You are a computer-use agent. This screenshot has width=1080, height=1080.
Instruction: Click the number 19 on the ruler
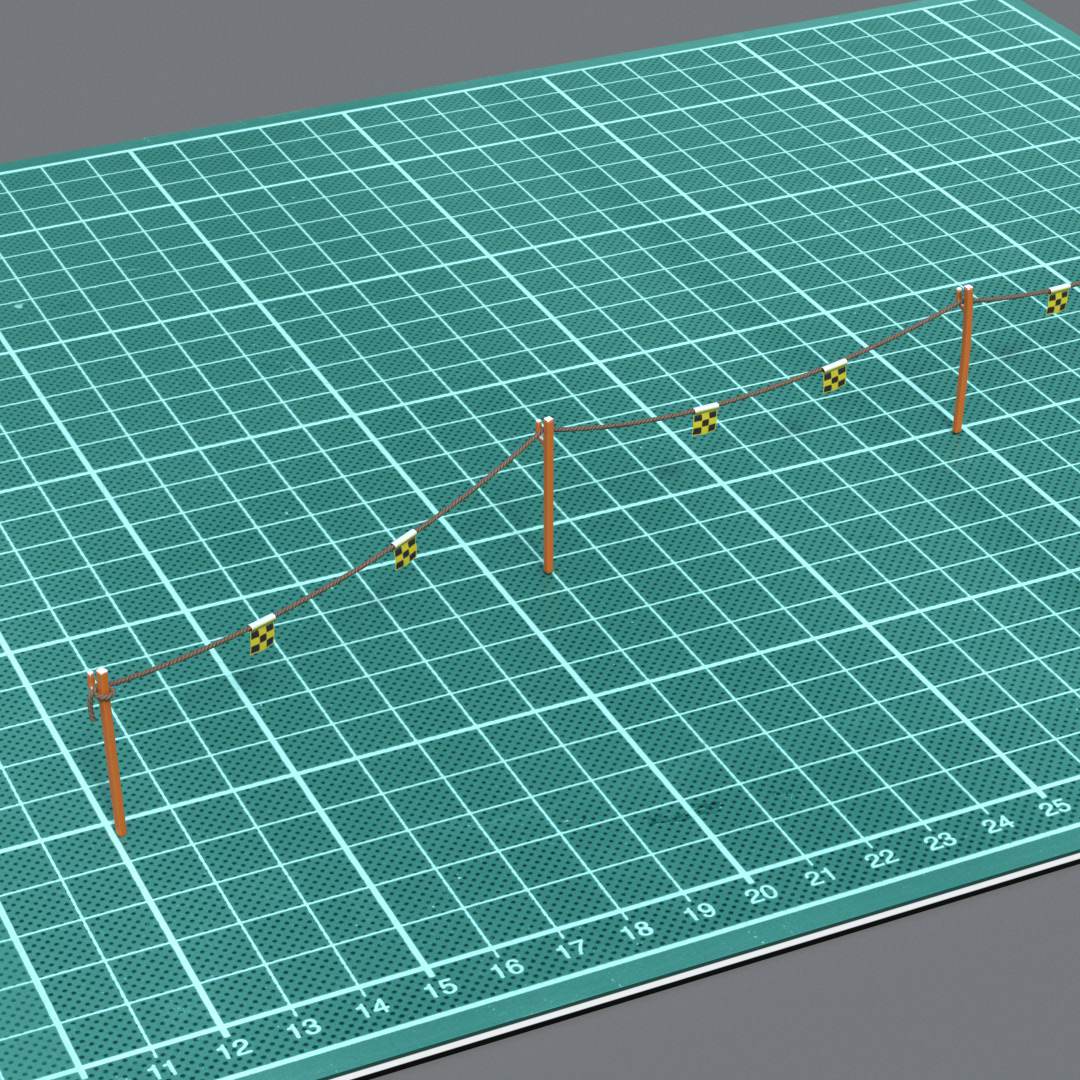click(x=700, y=912)
